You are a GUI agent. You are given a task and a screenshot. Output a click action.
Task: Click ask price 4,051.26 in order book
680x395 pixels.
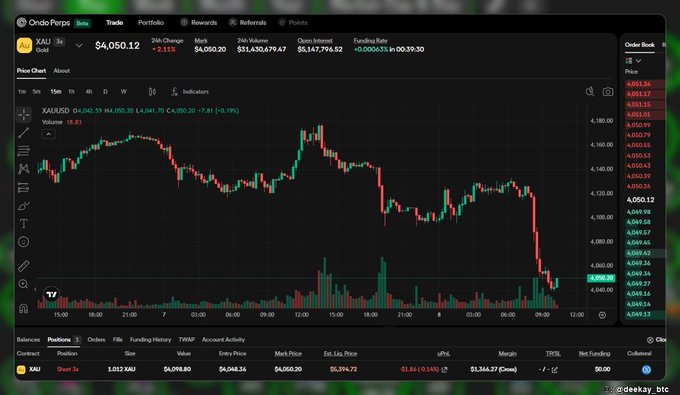638,84
